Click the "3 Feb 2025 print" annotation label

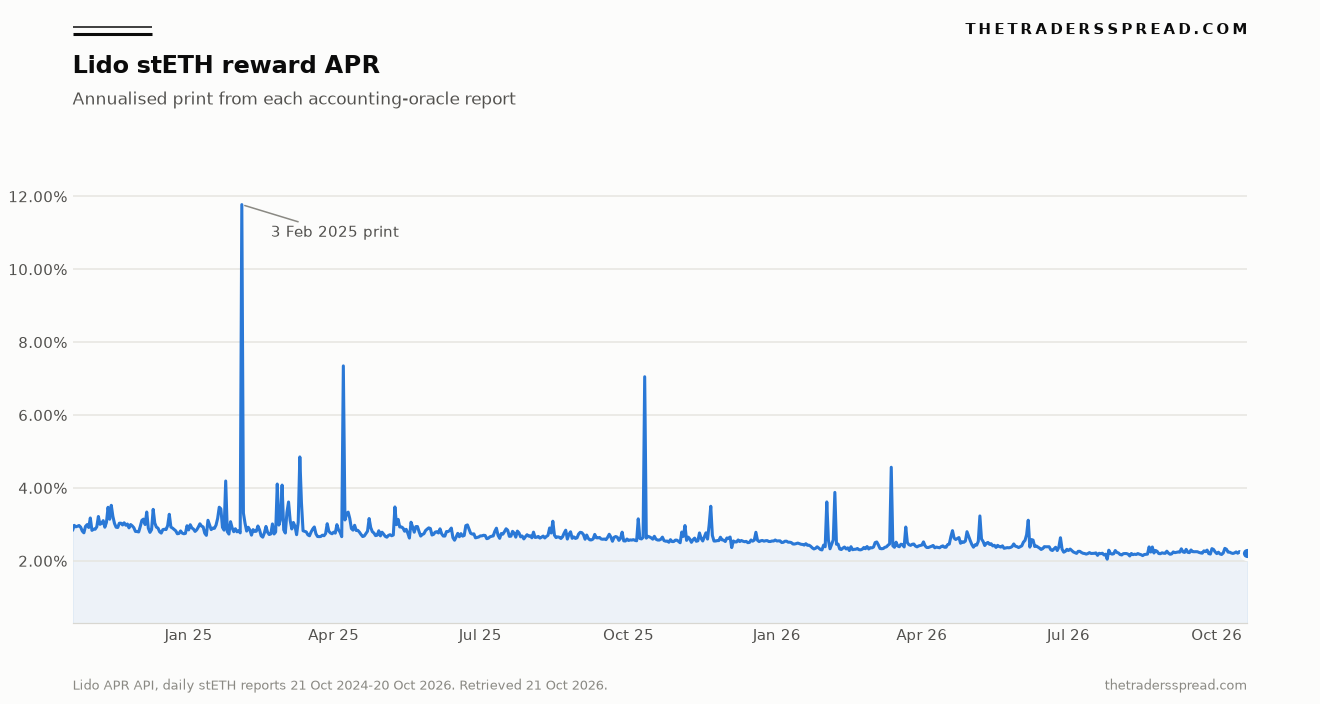[x=335, y=232]
